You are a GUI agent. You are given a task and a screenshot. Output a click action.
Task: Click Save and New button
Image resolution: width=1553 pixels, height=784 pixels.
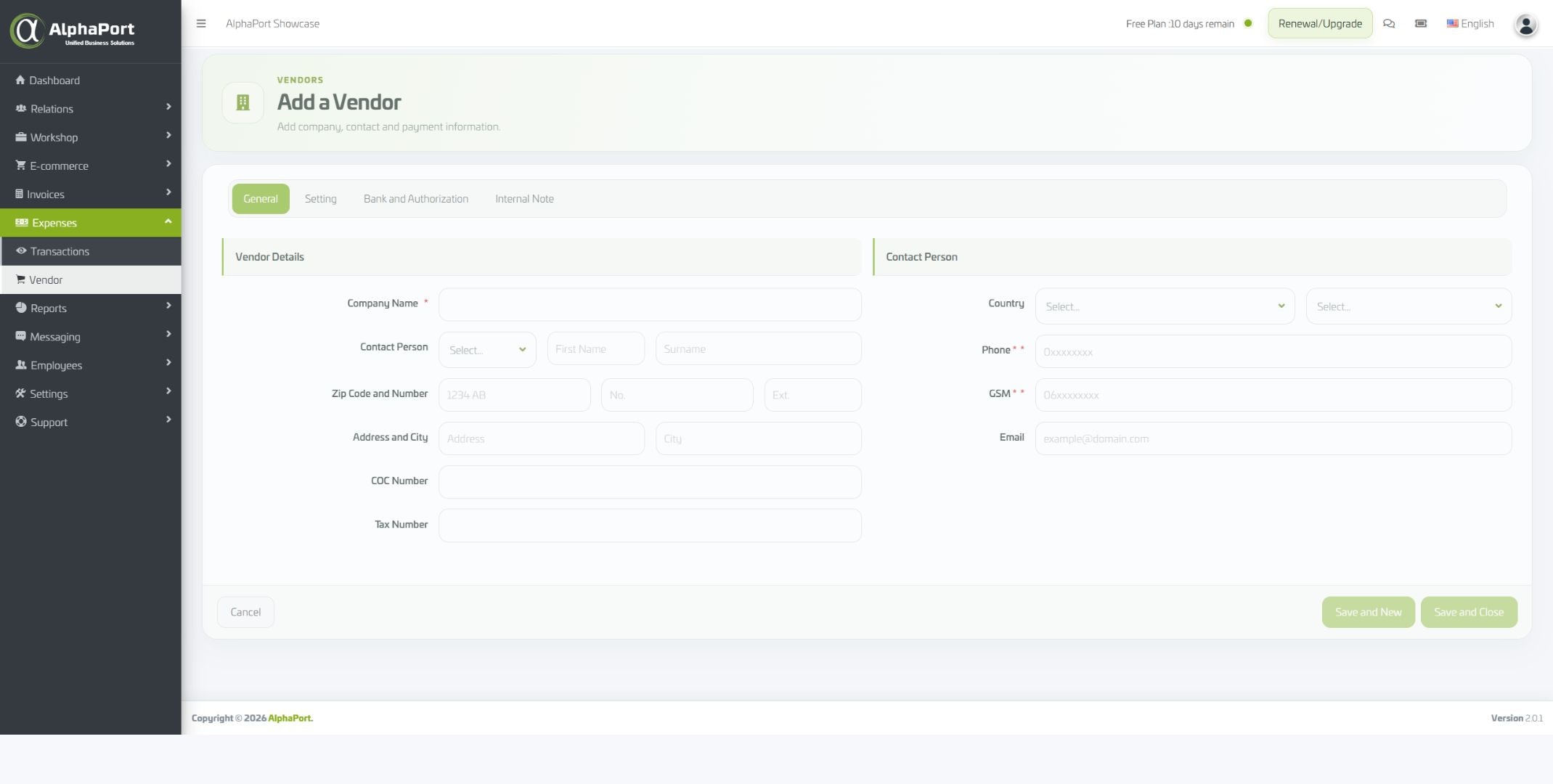pos(1368,612)
